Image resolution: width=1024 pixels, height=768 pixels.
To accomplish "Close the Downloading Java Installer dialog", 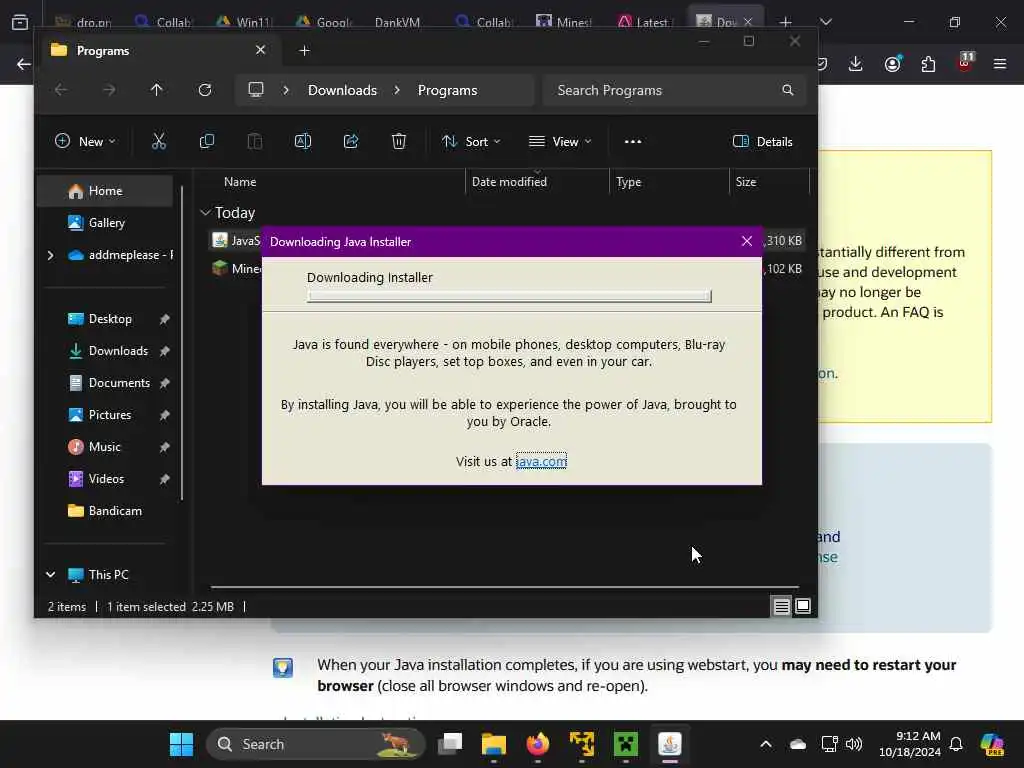I will [x=747, y=241].
